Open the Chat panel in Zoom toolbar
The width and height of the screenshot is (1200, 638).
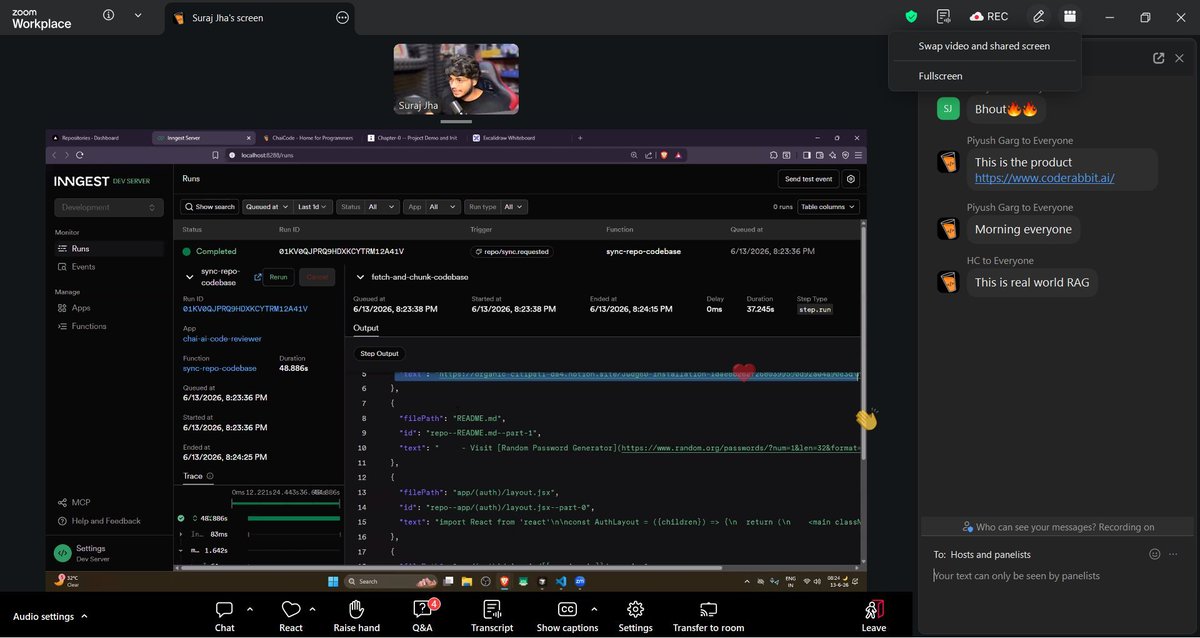(x=225, y=616)
